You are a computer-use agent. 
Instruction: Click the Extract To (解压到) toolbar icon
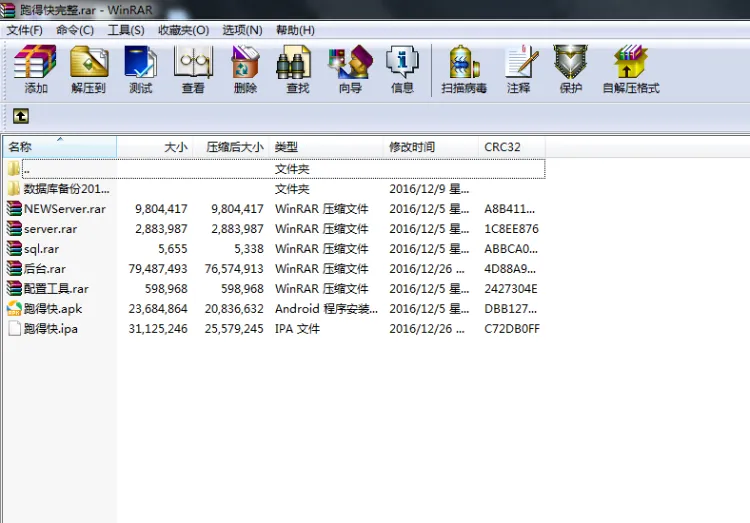[89, 61]
